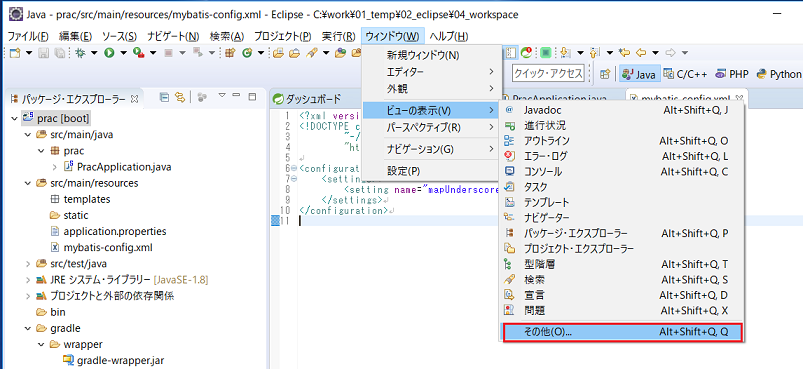This screenshot has width=803, height=369.
Task: Switch to the Java perspective button
Action: [x=639, y=74]
